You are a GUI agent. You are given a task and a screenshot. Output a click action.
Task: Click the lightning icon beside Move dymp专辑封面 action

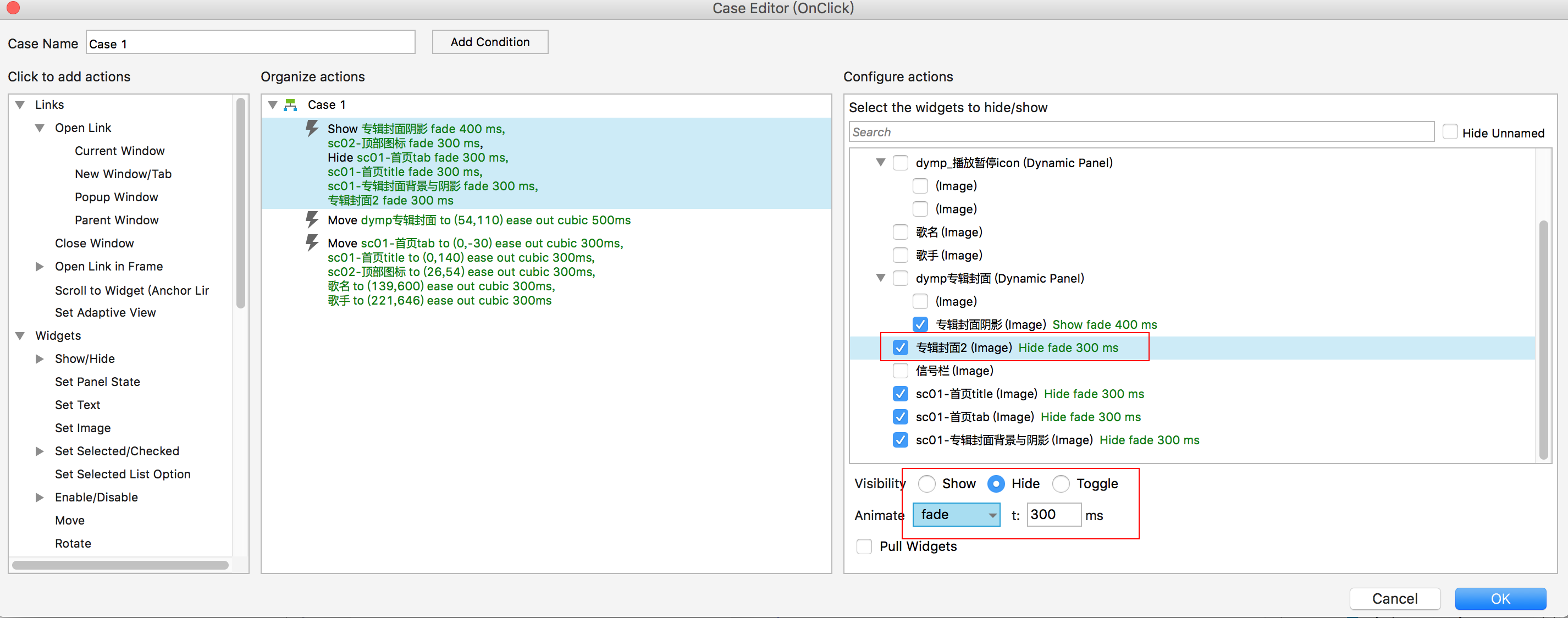(x=312, y=220)
